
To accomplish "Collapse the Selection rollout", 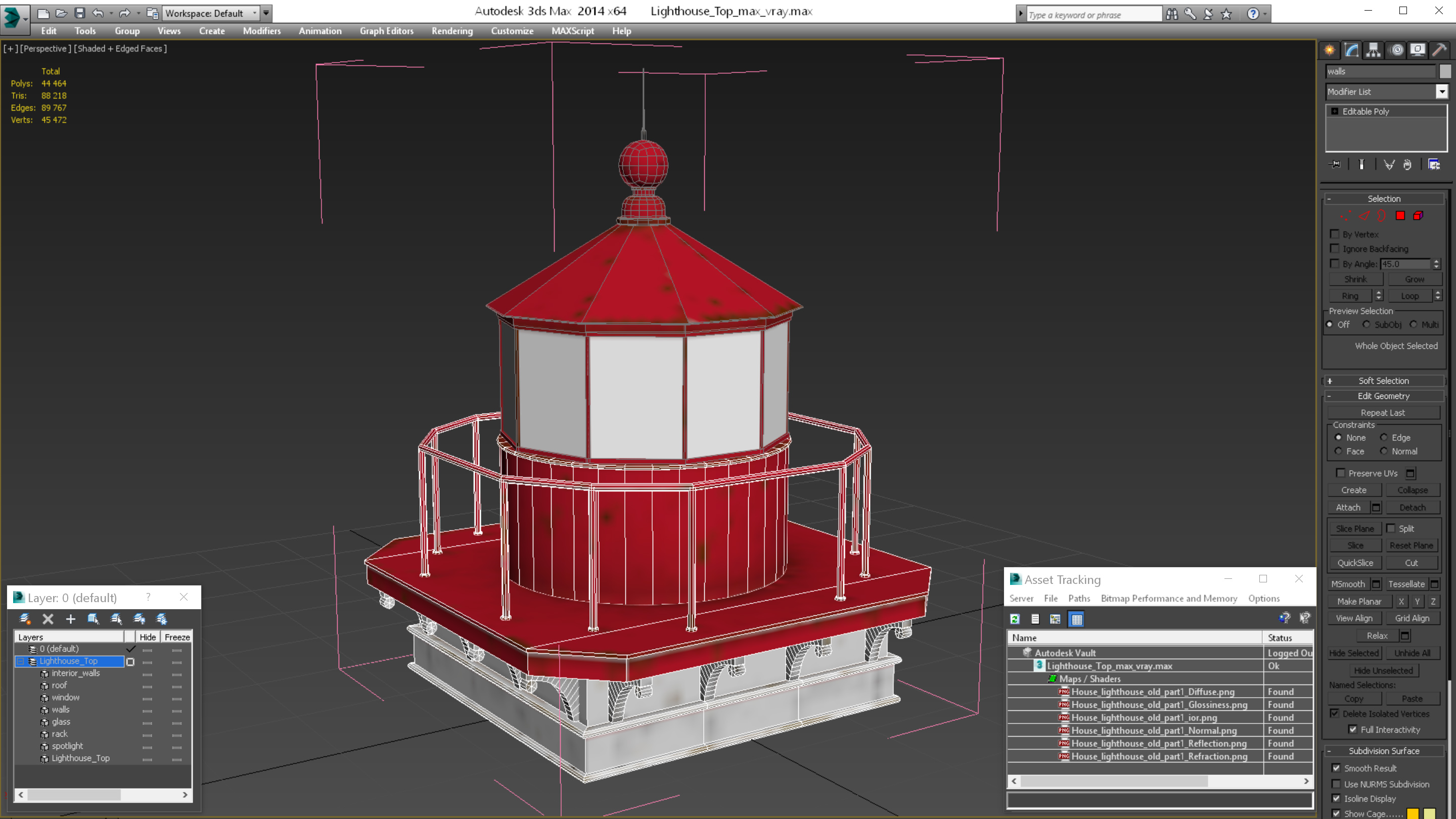I will click(1384, 199).
